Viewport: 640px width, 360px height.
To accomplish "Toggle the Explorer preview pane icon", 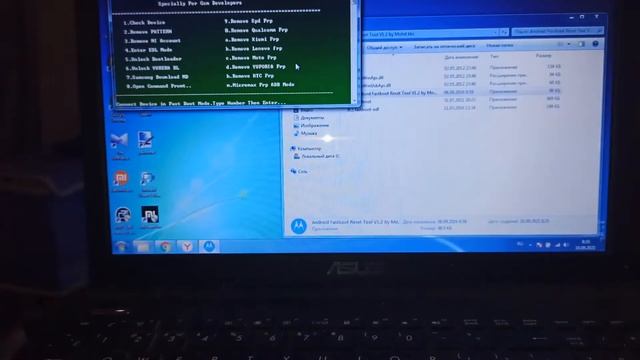I will coord(582,44).
